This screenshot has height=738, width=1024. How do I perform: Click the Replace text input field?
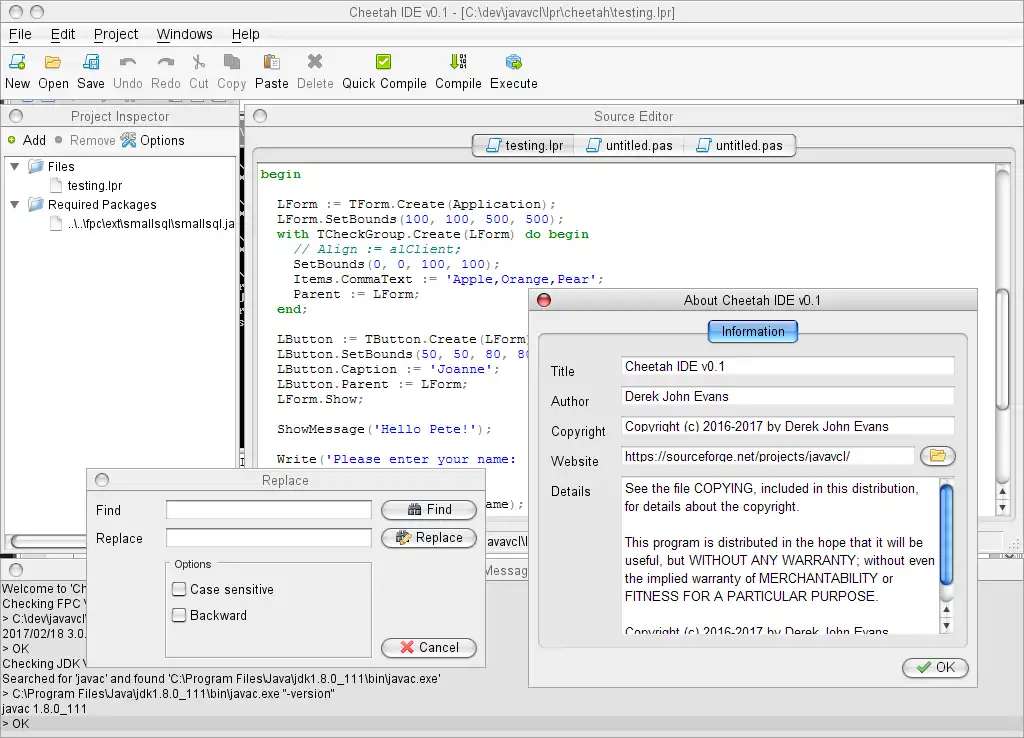[x=268, y=537]
